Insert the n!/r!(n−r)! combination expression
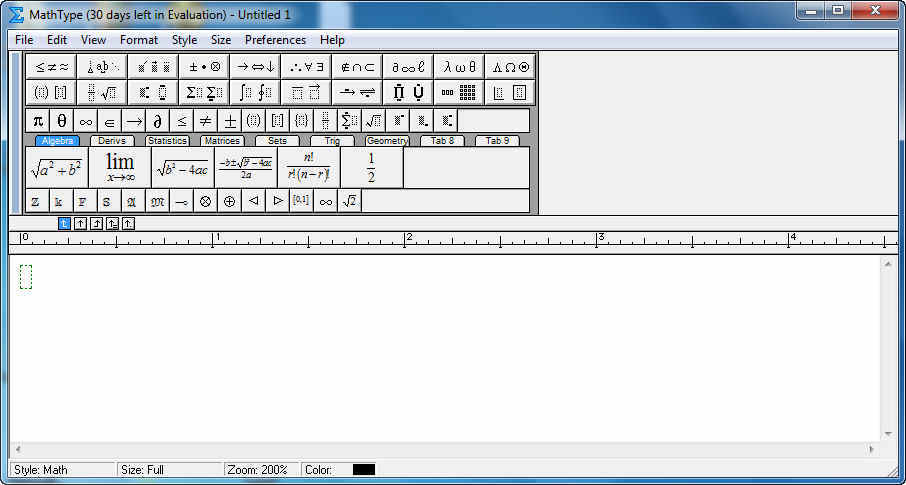The width and height of the screenshot is (906, 485). 309,168
